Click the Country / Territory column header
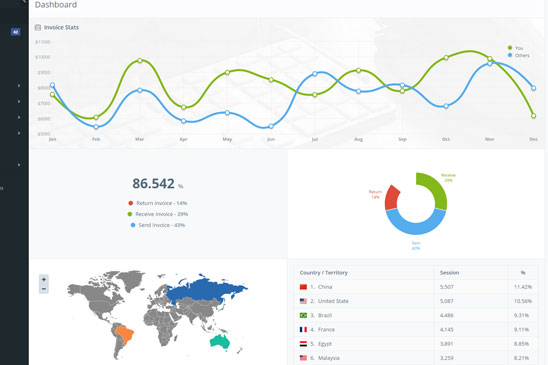Screen dimensions: 548x365 click(x=324, y=273)
